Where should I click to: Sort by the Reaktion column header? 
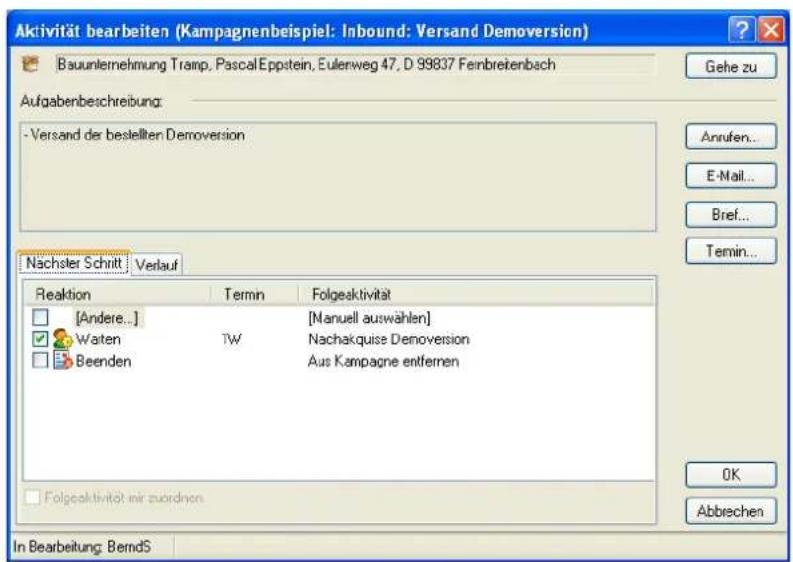[117, 294]
